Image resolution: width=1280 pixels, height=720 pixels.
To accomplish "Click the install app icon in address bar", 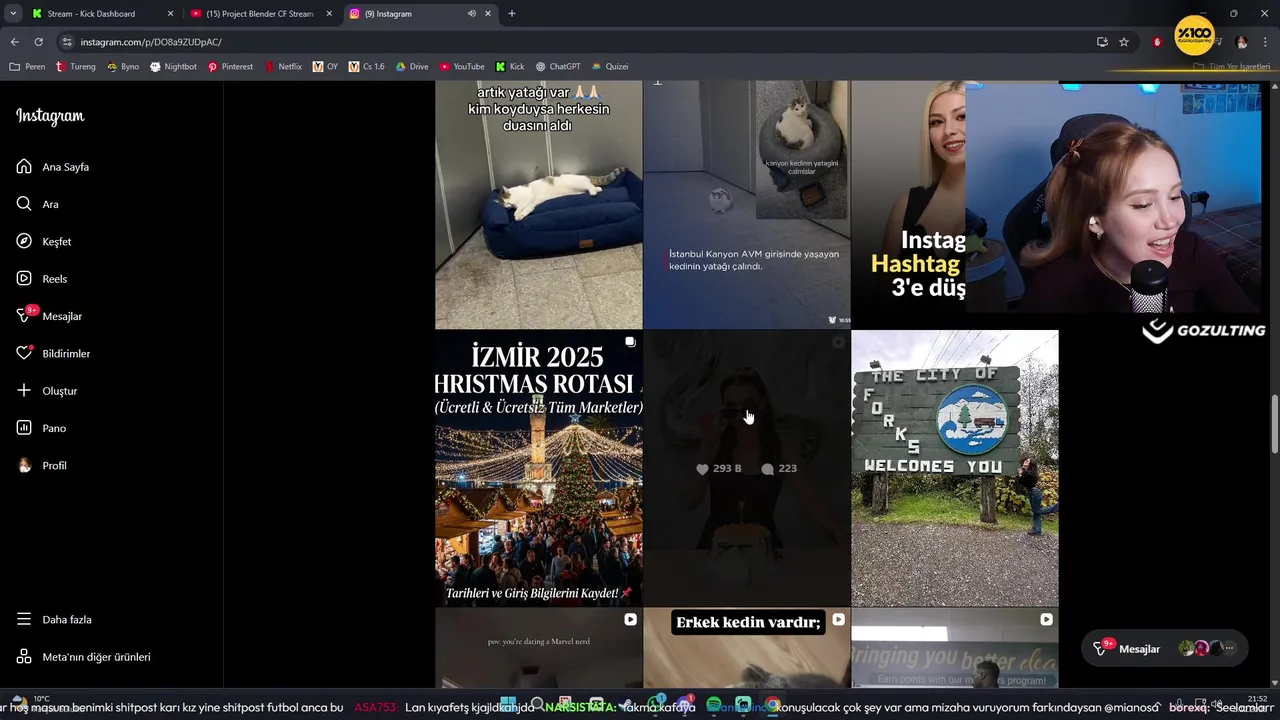I will point(1102,42).
